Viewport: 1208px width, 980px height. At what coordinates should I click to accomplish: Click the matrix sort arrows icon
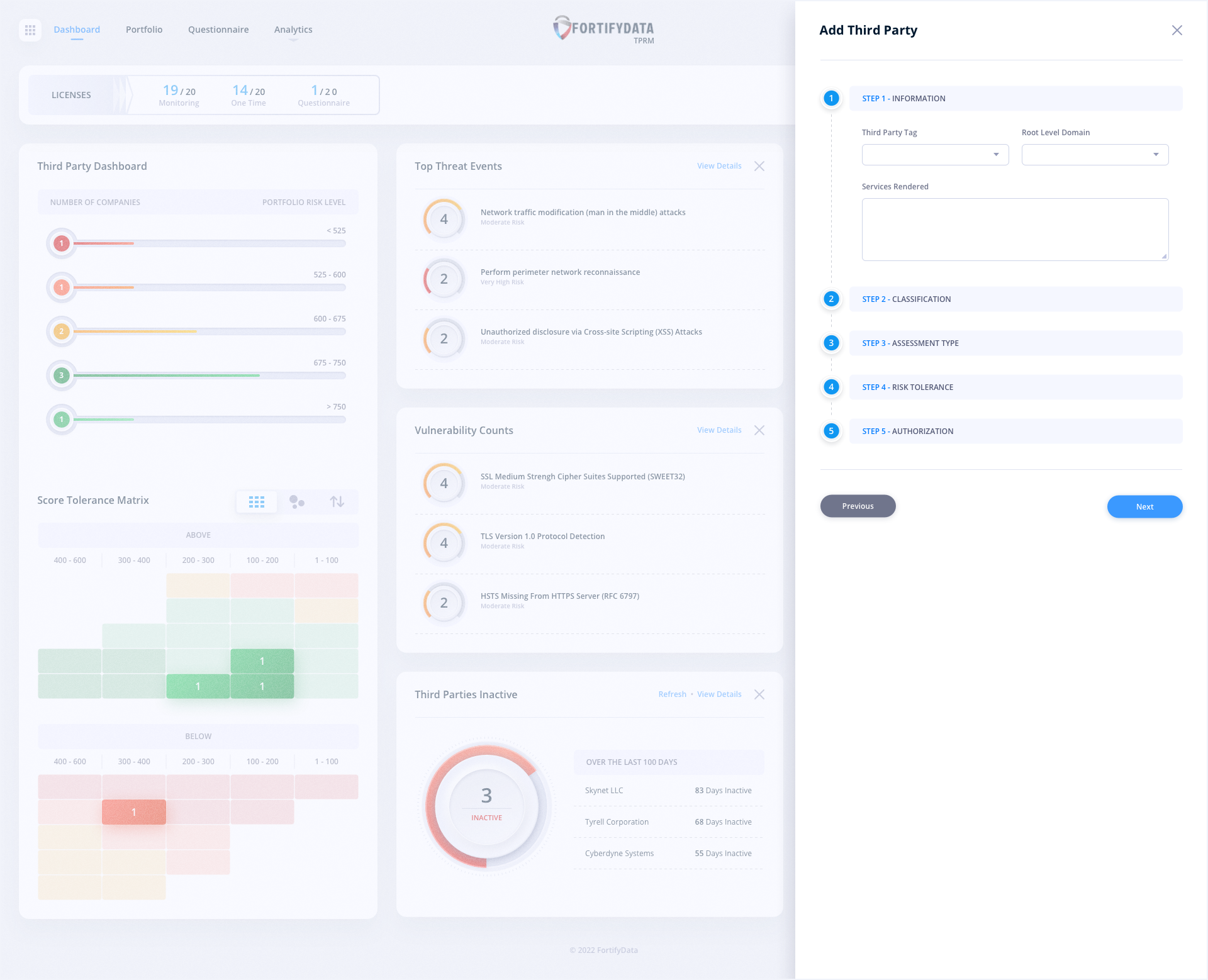pyautogui.click(x=337, y=501)
